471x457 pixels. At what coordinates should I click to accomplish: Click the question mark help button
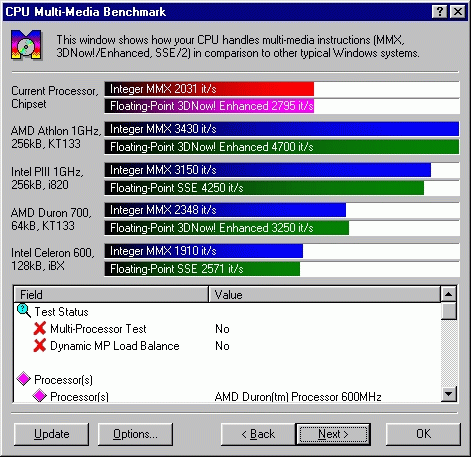439,12
